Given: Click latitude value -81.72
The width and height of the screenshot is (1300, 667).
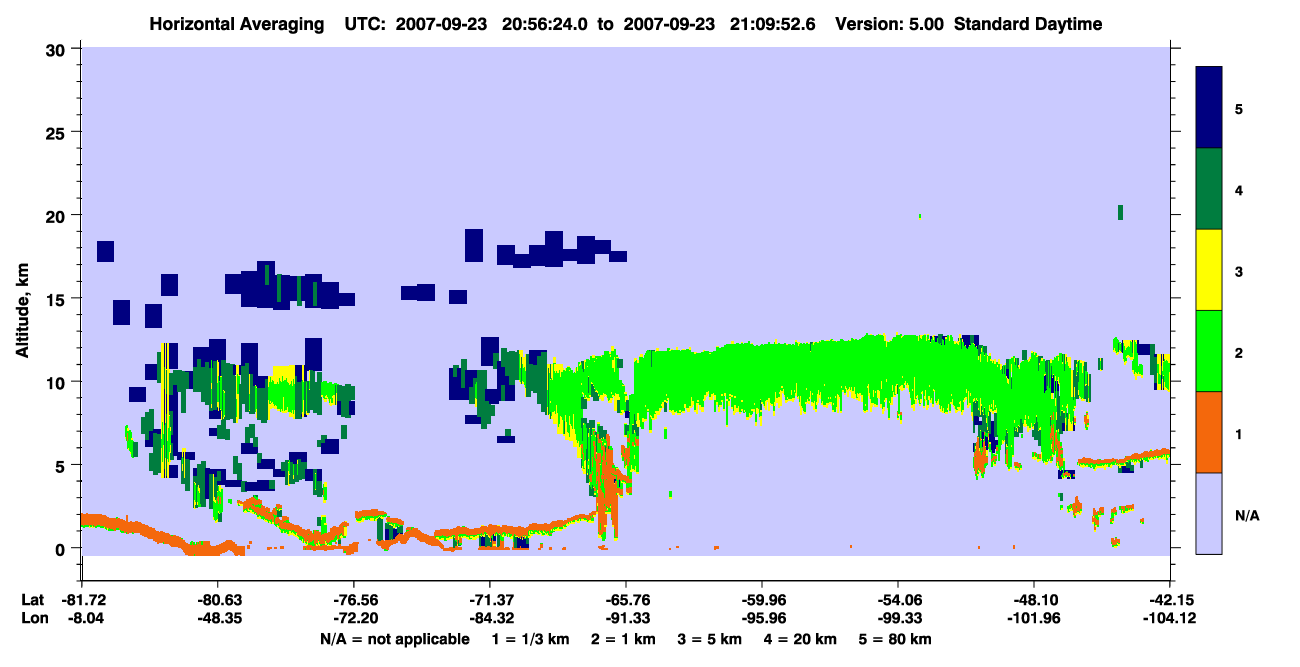Looking at the screenshot, I should (82, 600).
